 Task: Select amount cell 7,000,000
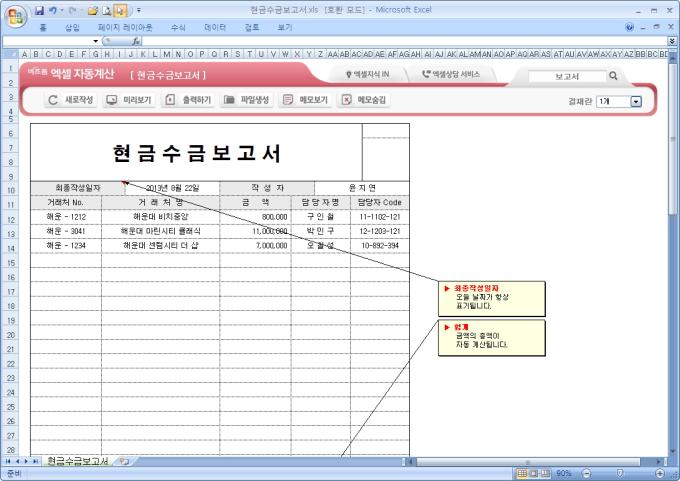(255, 245)
